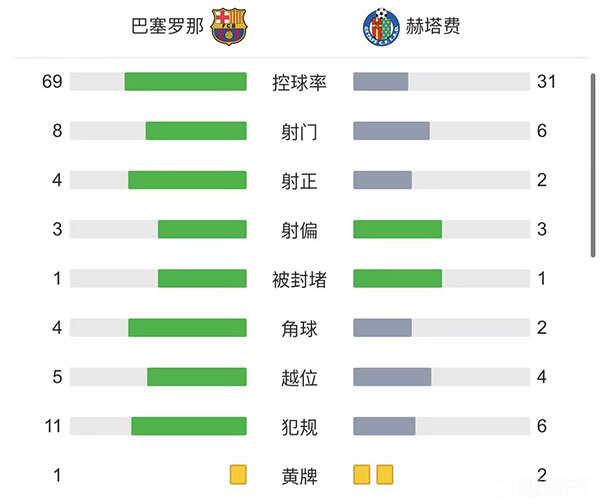Open the 巴塞罗那 team name

167,27
